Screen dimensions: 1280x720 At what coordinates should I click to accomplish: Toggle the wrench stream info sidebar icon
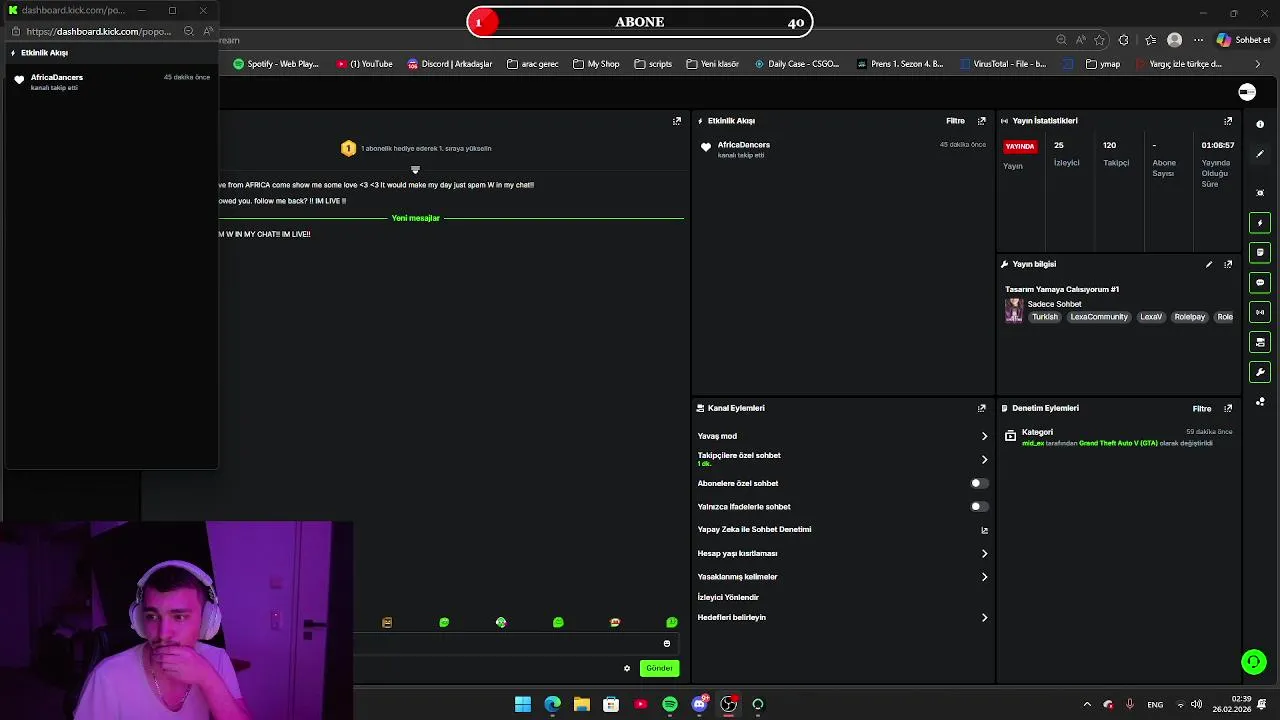pyautogui.click(x=1260, y=372)
